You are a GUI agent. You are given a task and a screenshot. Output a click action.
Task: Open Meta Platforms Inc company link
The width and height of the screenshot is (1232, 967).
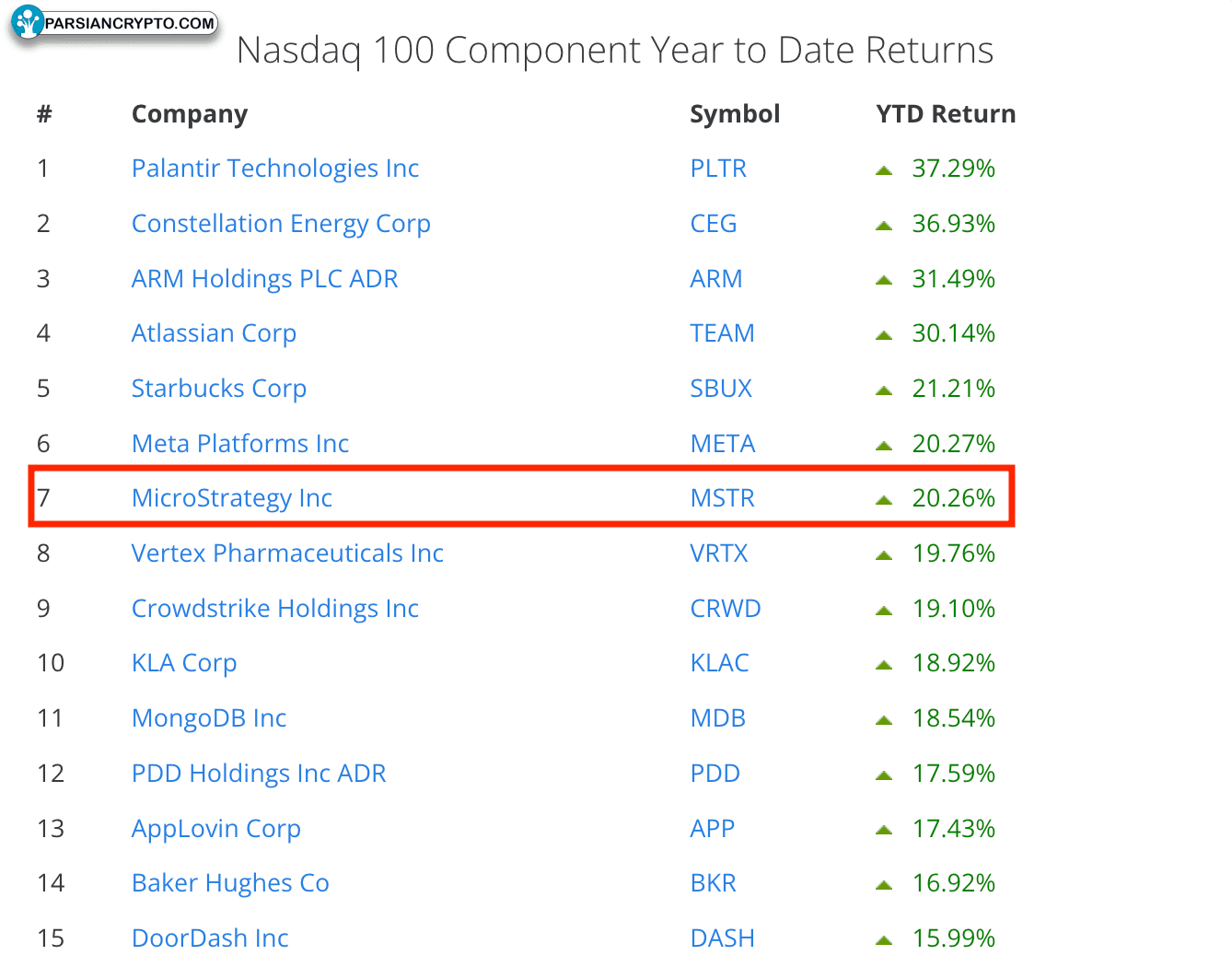click(x=240, y=444)
